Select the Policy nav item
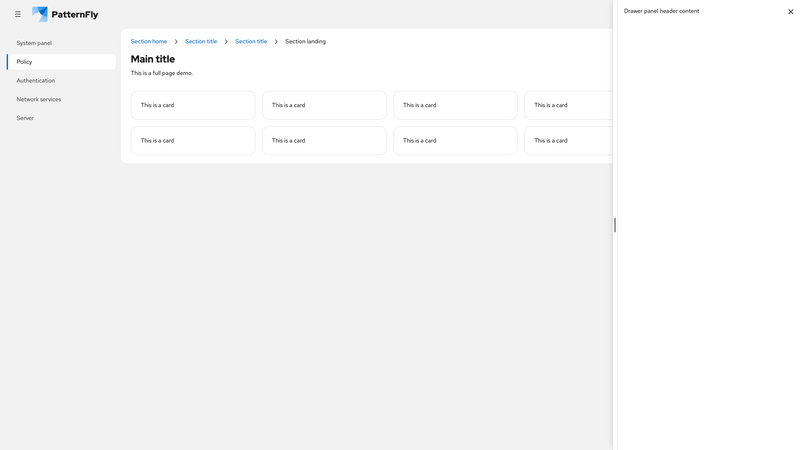The width and height of the screenshot is (800, 450). (61, 62)
